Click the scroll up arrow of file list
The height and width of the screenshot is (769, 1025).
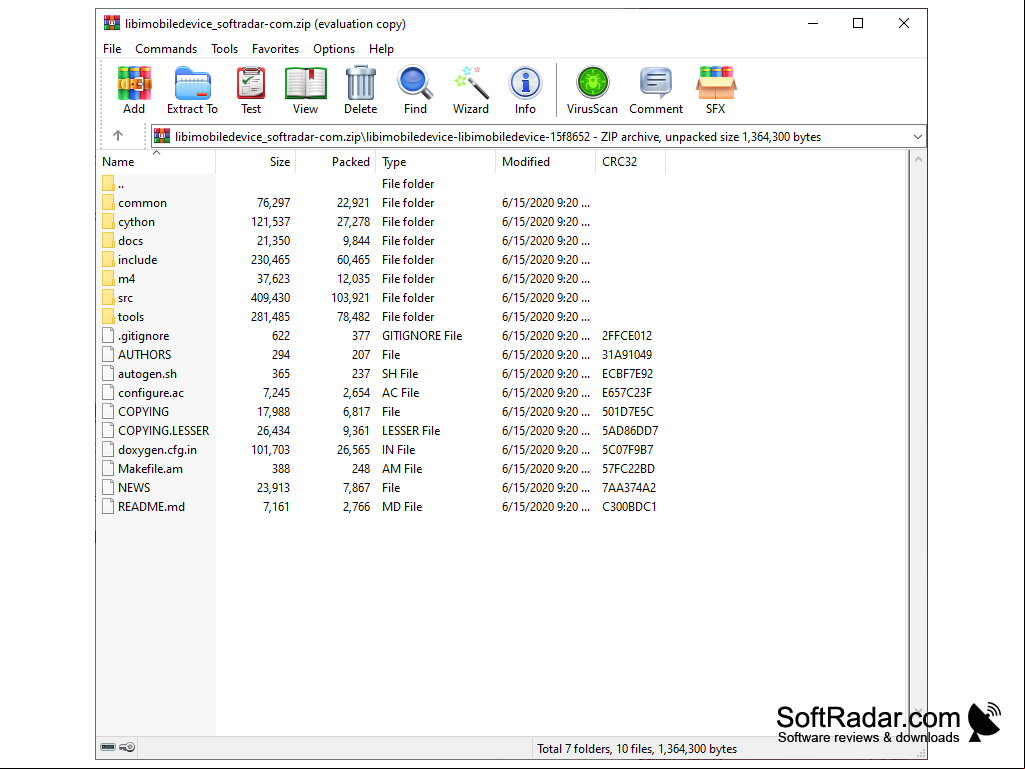point(918,160)
